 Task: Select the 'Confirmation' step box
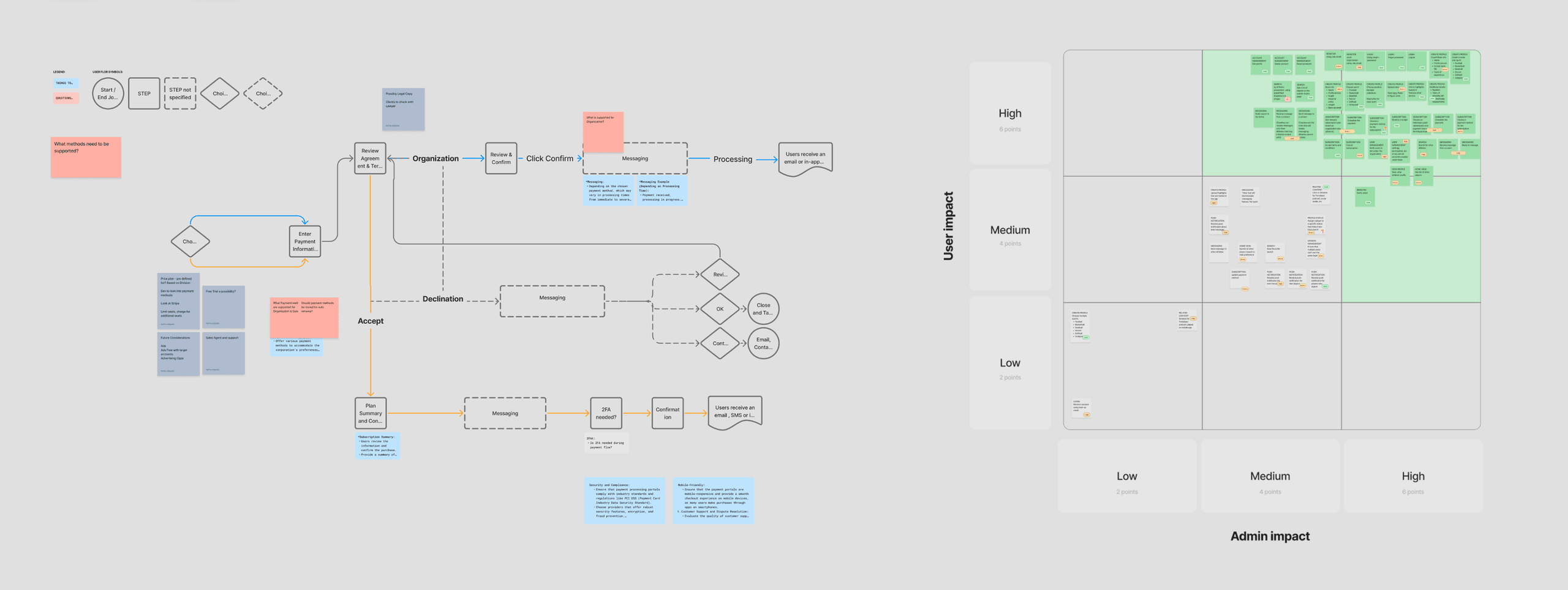667,413
